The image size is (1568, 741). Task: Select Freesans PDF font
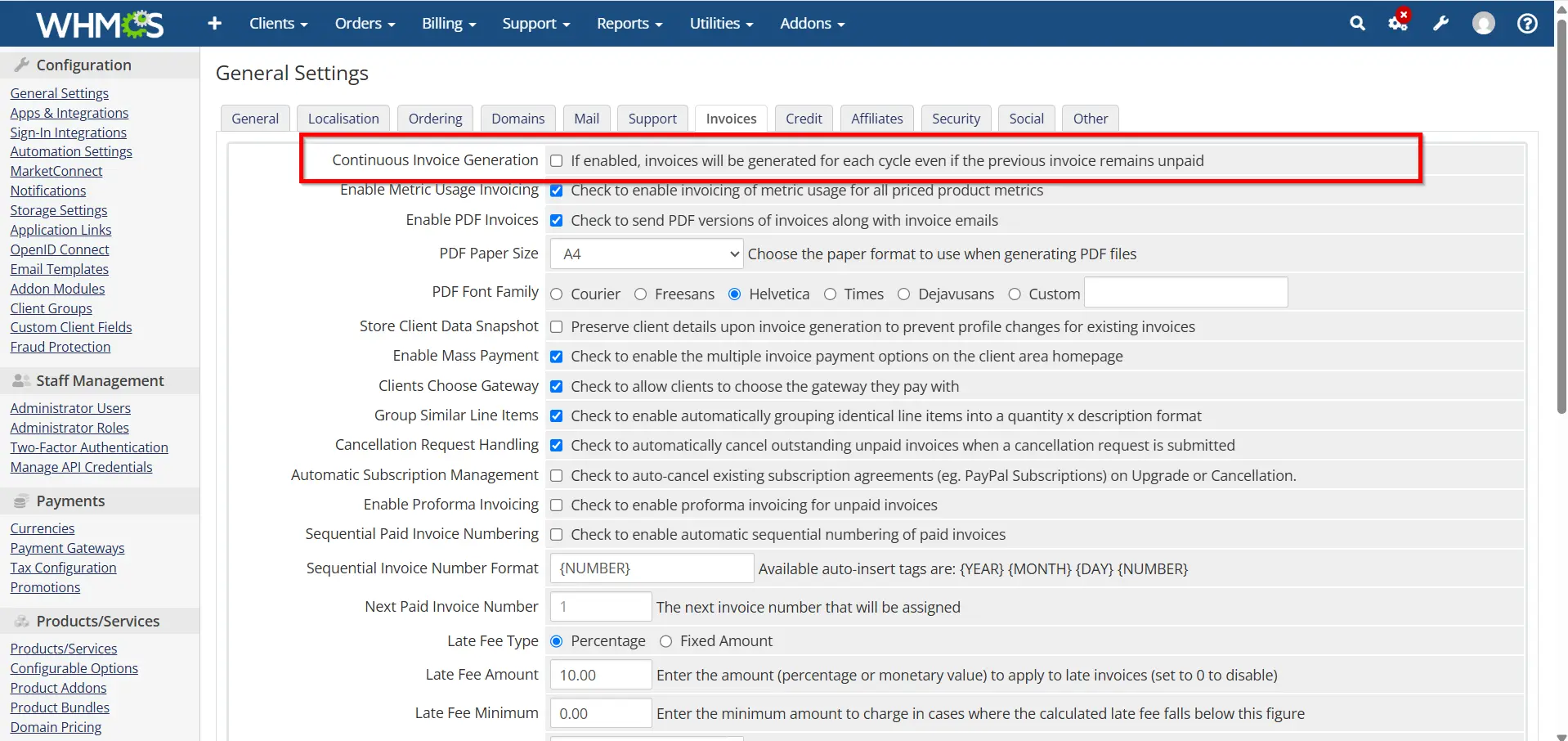tap(641, 294)
